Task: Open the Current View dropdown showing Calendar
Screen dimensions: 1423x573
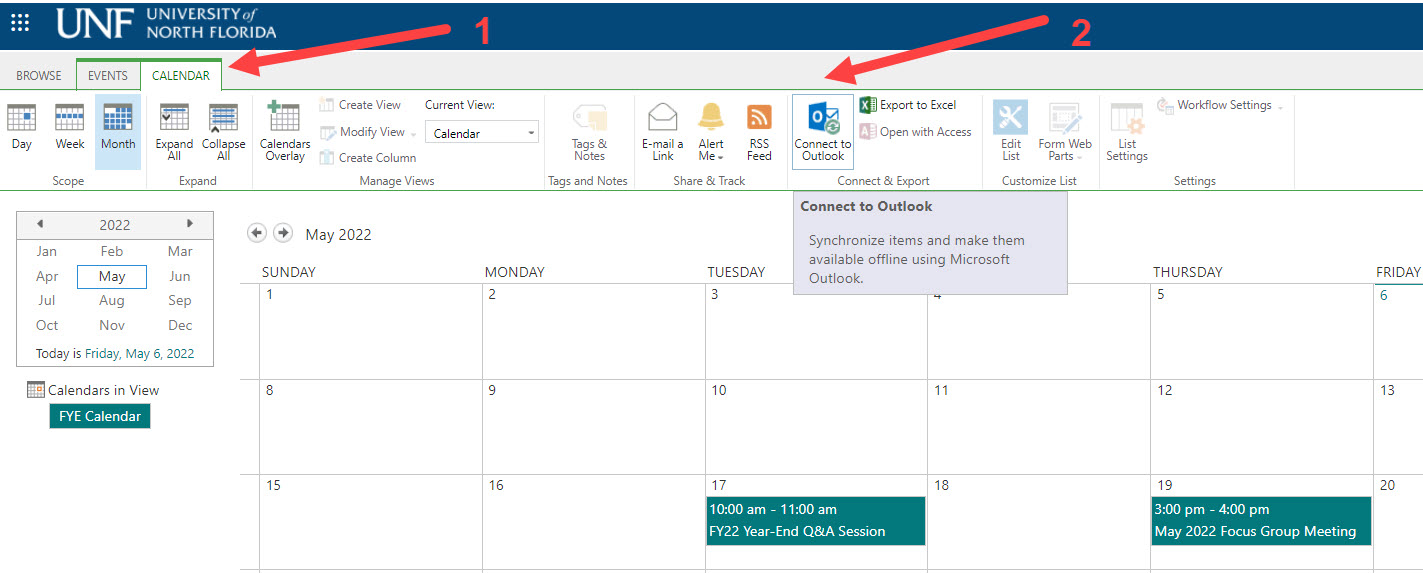Action: tap(482, 133)
